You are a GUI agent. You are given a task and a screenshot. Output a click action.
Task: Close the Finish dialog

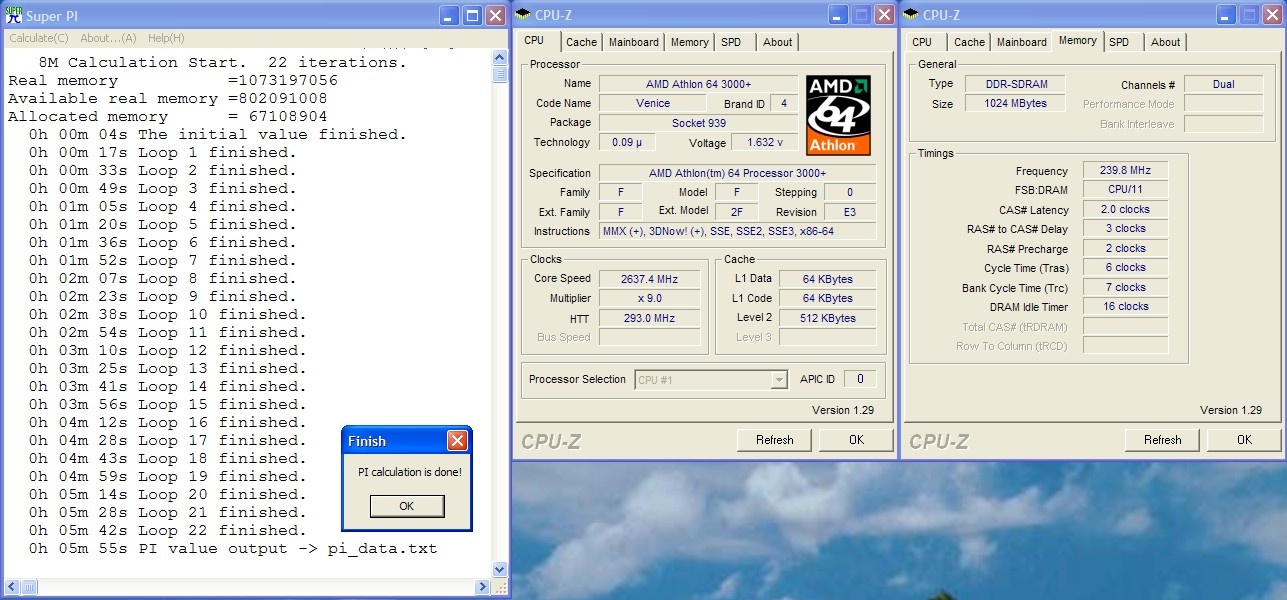[457, 441]
